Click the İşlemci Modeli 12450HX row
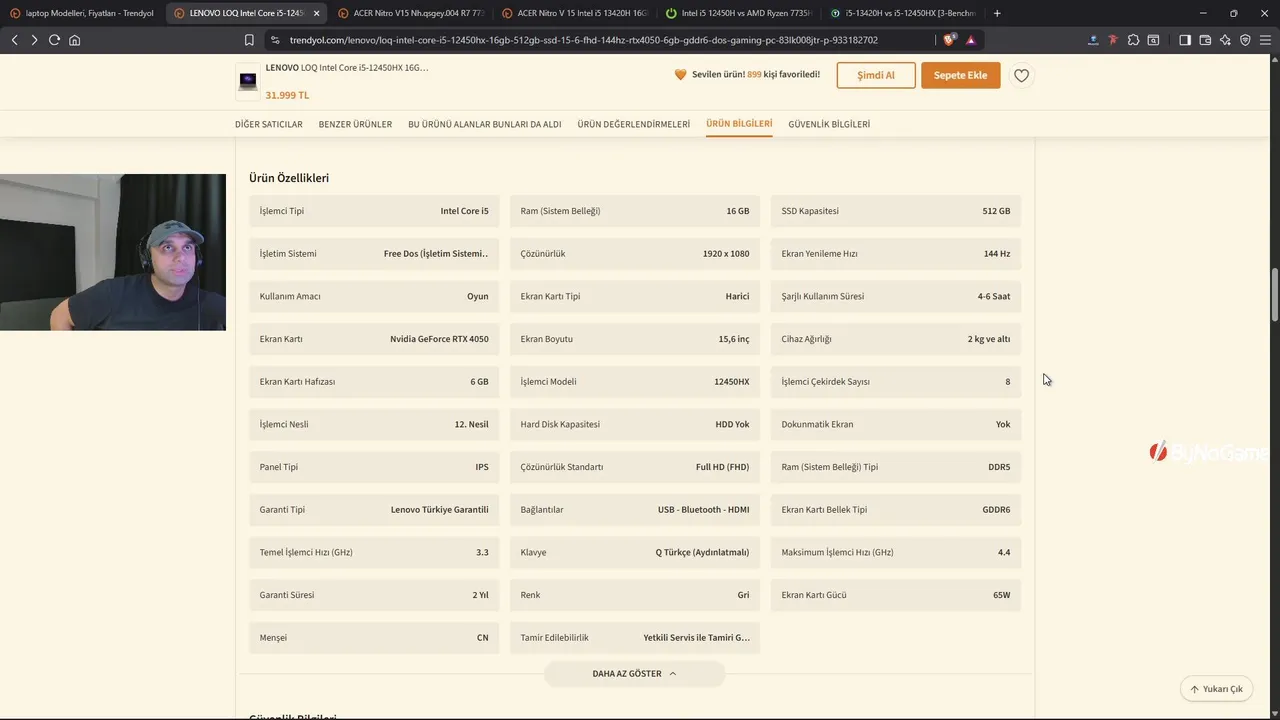The image size is (1280, 720). pyautogui.click(x=635, y=382)
